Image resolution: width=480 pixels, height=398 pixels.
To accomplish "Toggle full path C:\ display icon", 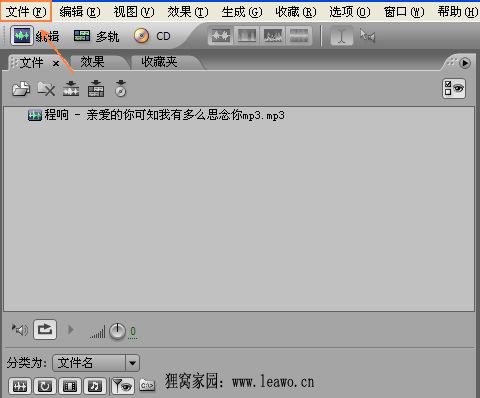I will pos(147,386).
